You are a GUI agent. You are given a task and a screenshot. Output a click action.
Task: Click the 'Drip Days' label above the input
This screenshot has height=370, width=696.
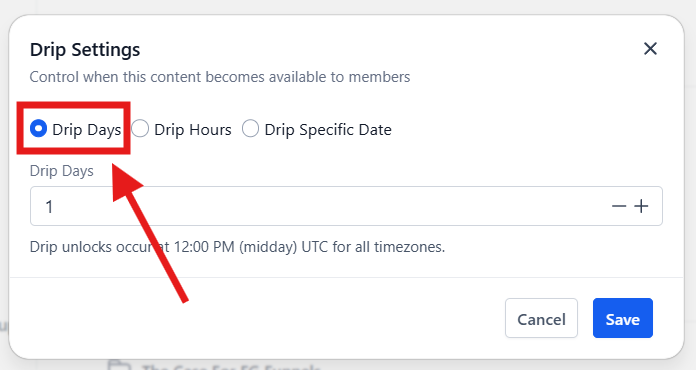coord(62,171)
